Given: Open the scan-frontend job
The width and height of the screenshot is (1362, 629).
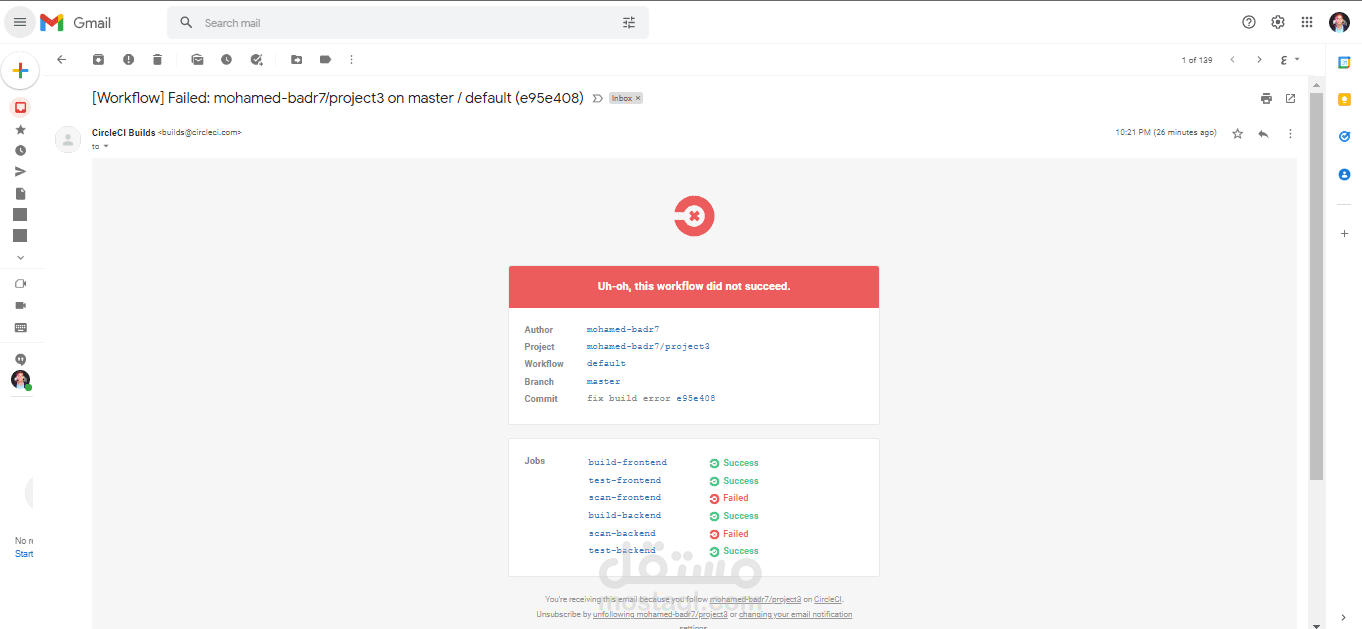Looking at the screenshot, I should 624,497.
